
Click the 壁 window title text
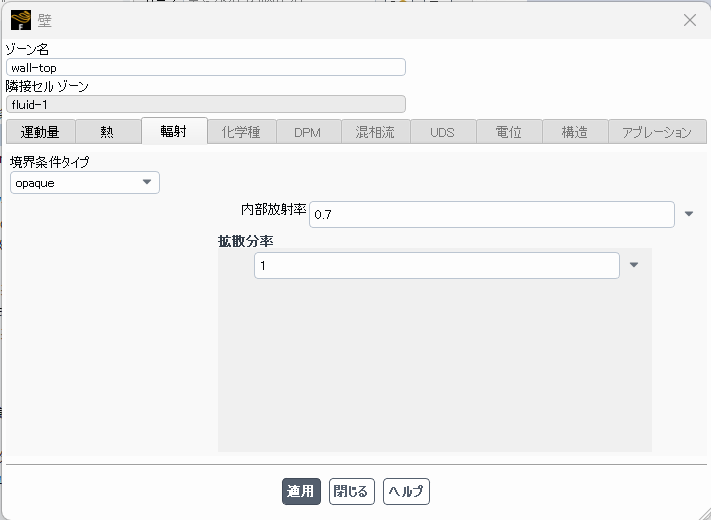pos(45,20)
